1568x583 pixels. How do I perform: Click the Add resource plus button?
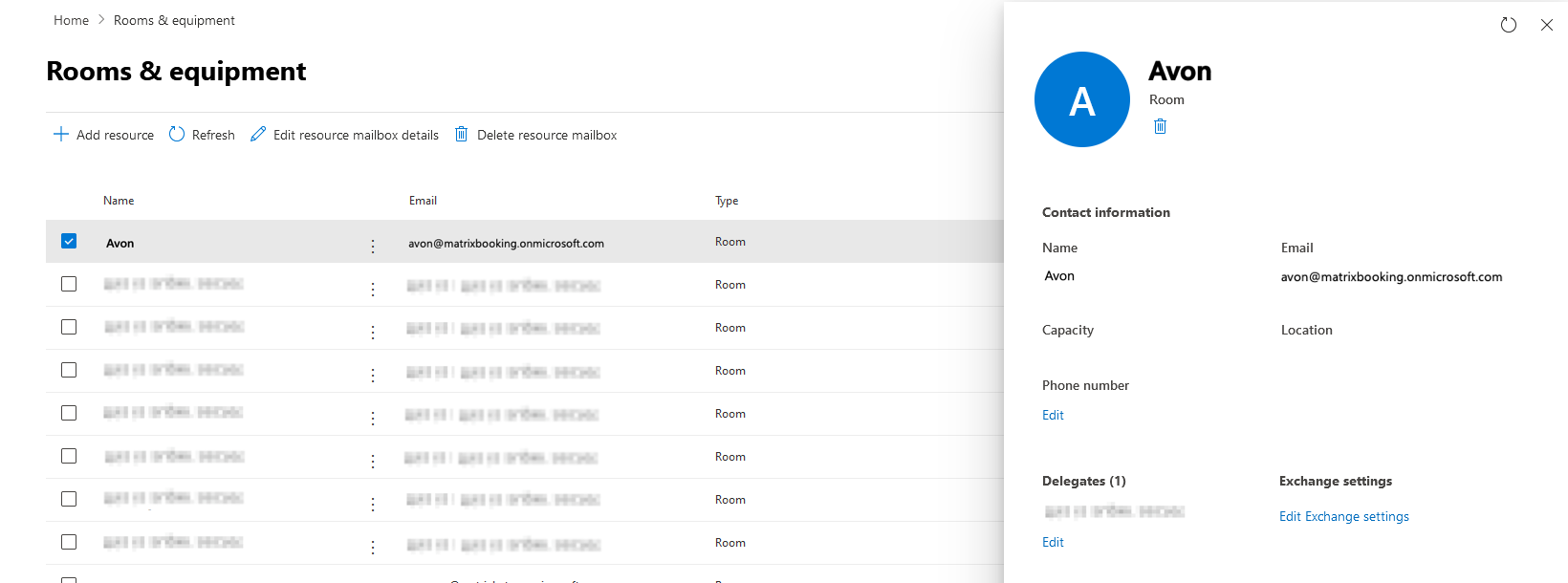[103, 135]
